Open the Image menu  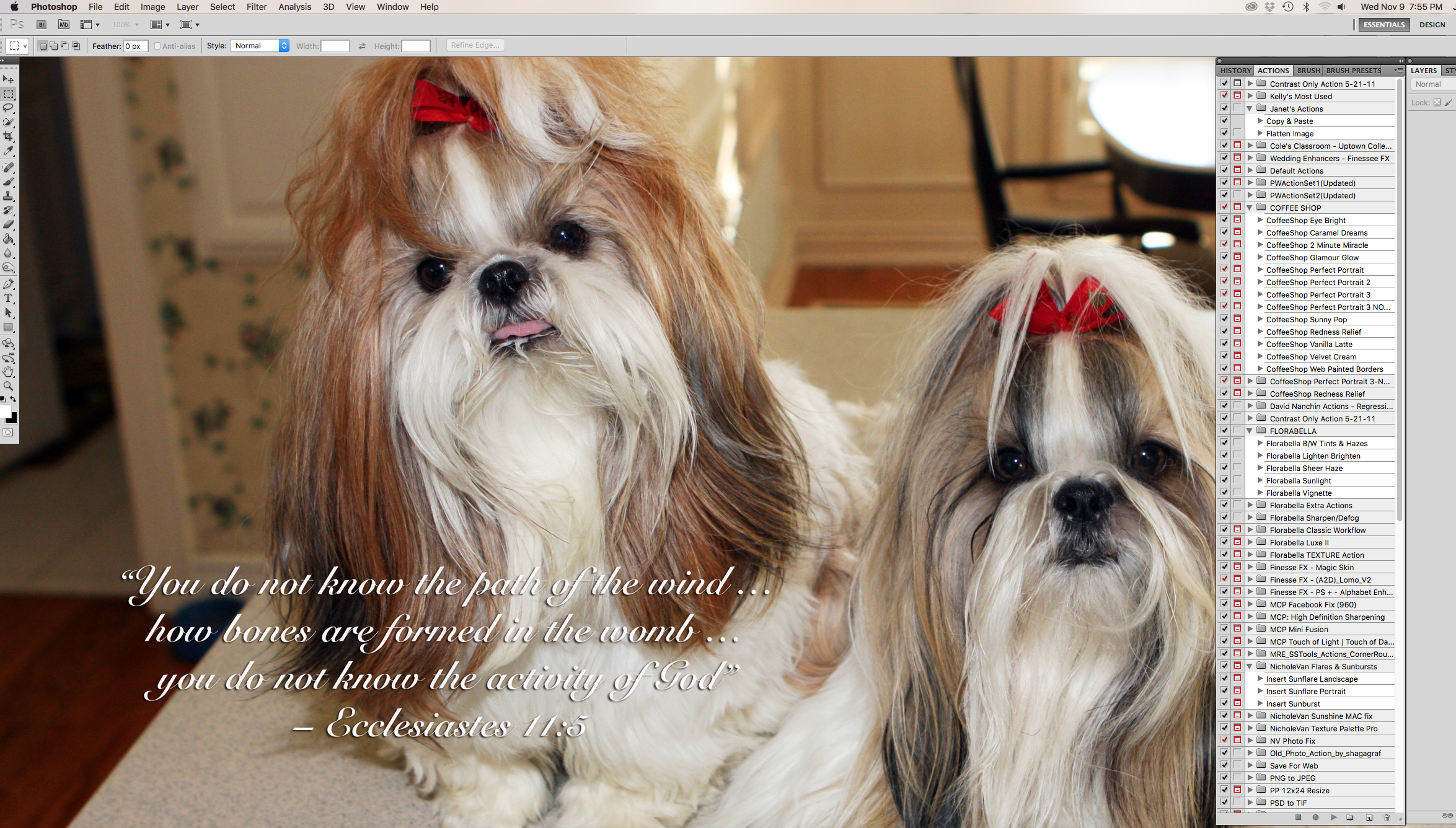[152, 7]
